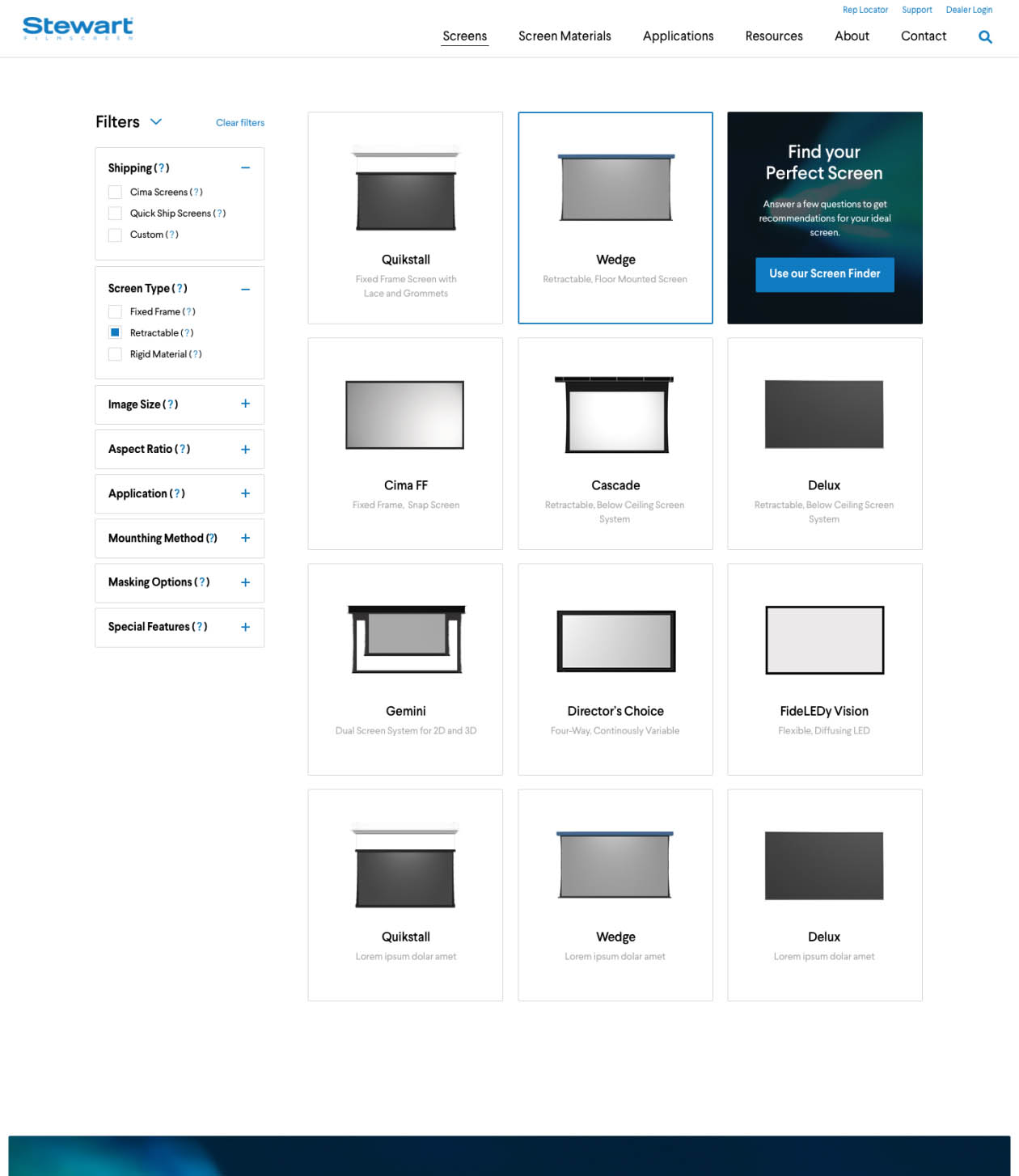View help icon beside Mounthing Method
1019x1176 pixels.
pyautogui.click(x=211, y=538)
